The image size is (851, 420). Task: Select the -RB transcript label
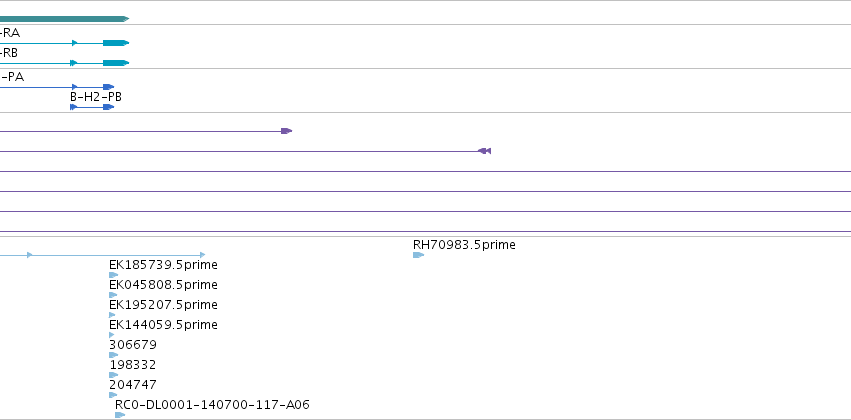(9, 53)
